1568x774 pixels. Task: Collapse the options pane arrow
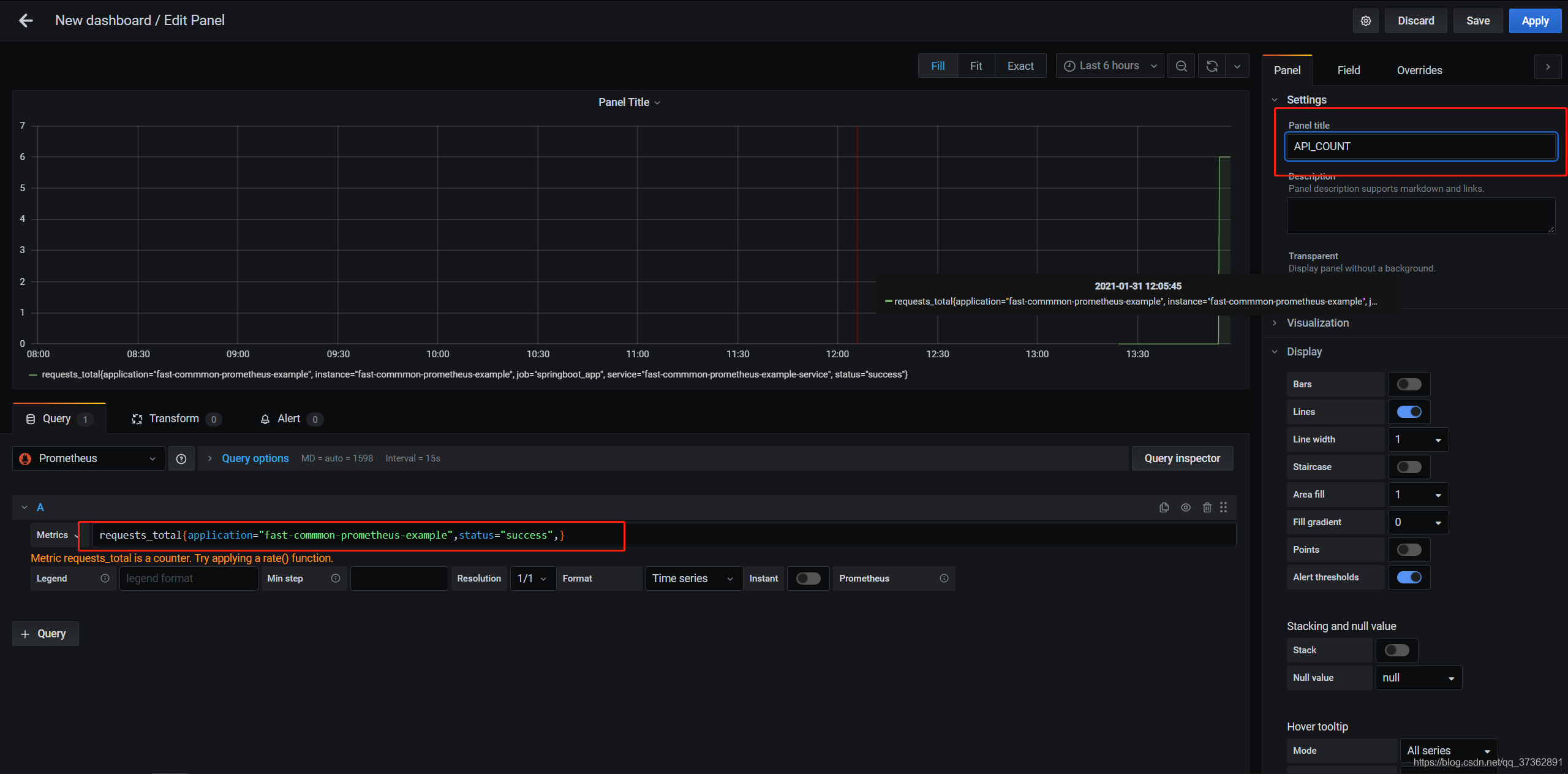coord(1548,67)
